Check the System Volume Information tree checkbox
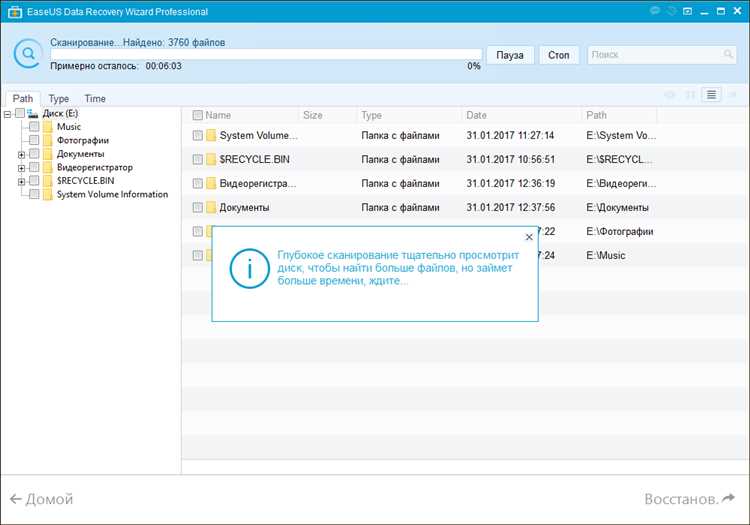750x525 pixels. (x=34, y=194)
